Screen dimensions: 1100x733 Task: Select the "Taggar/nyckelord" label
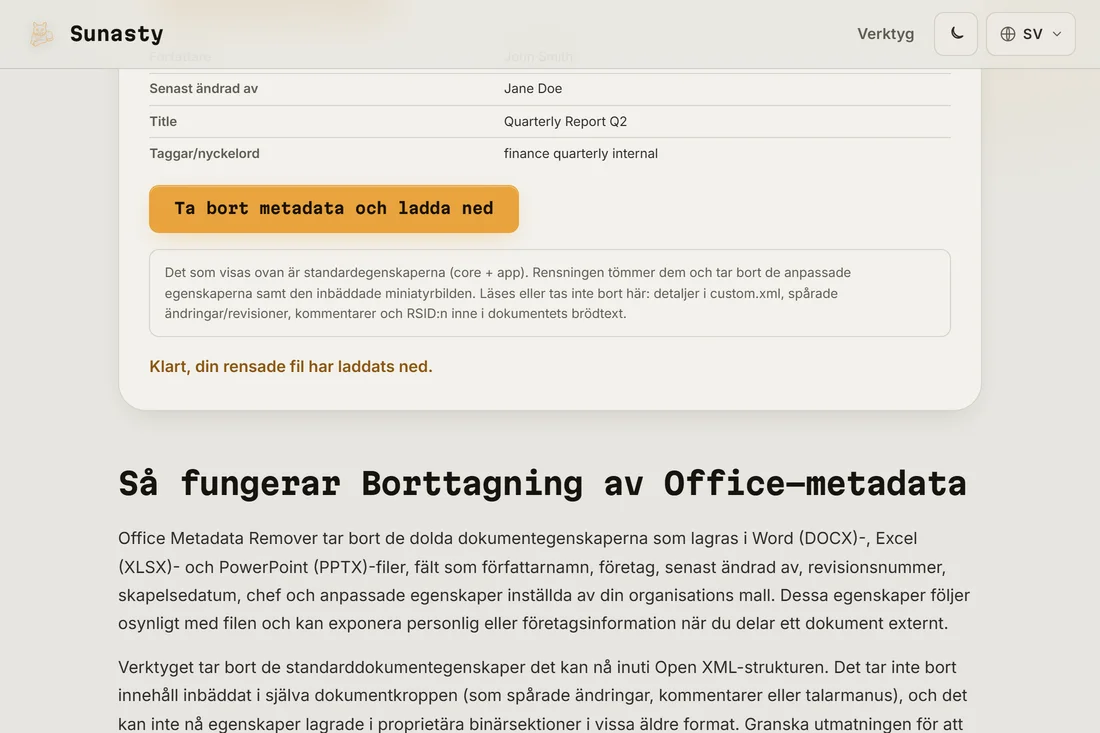coord(204,154)
